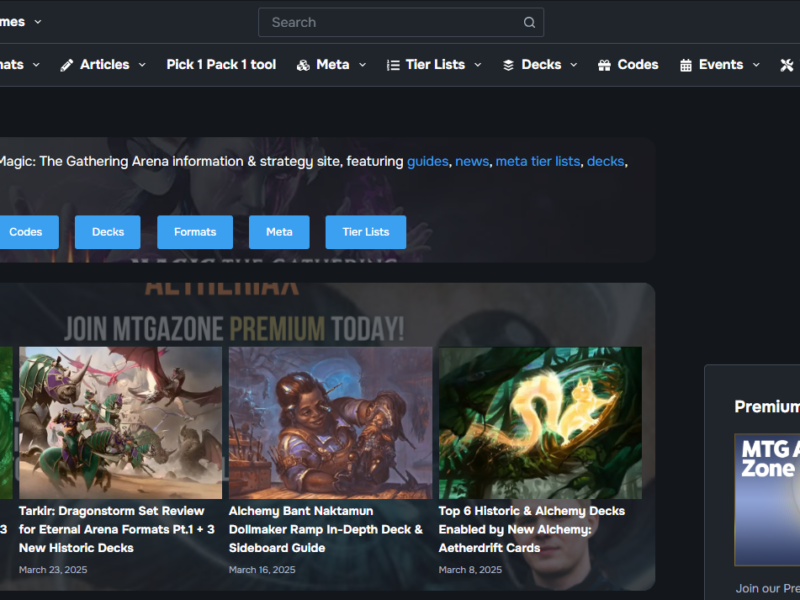
Task: Click the 'Join MTGAZone Premium Today!' banner
Action: [234, 329]
